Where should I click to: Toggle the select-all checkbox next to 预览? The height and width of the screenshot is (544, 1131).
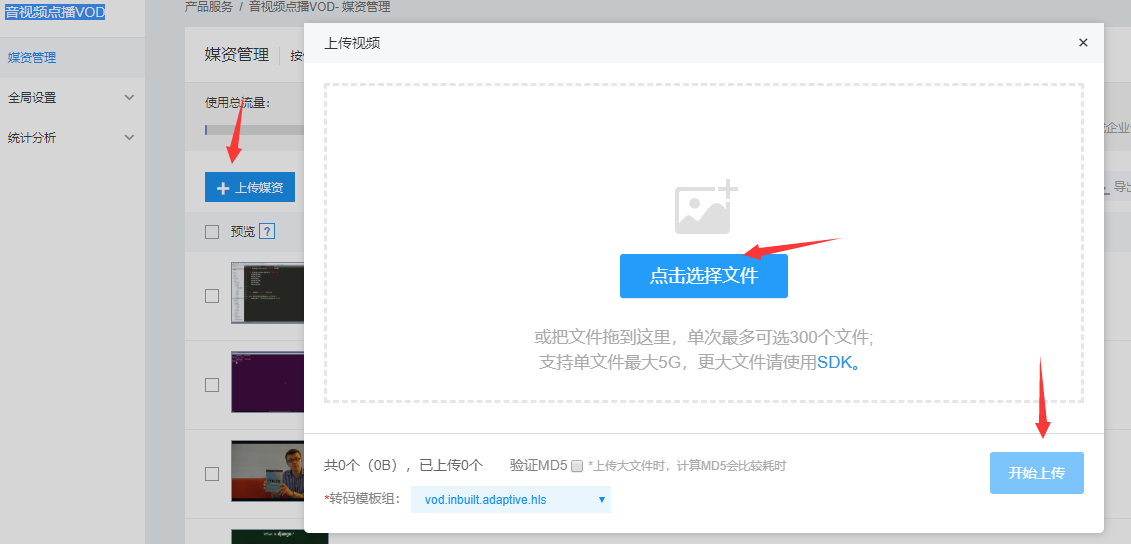point(212,232)
